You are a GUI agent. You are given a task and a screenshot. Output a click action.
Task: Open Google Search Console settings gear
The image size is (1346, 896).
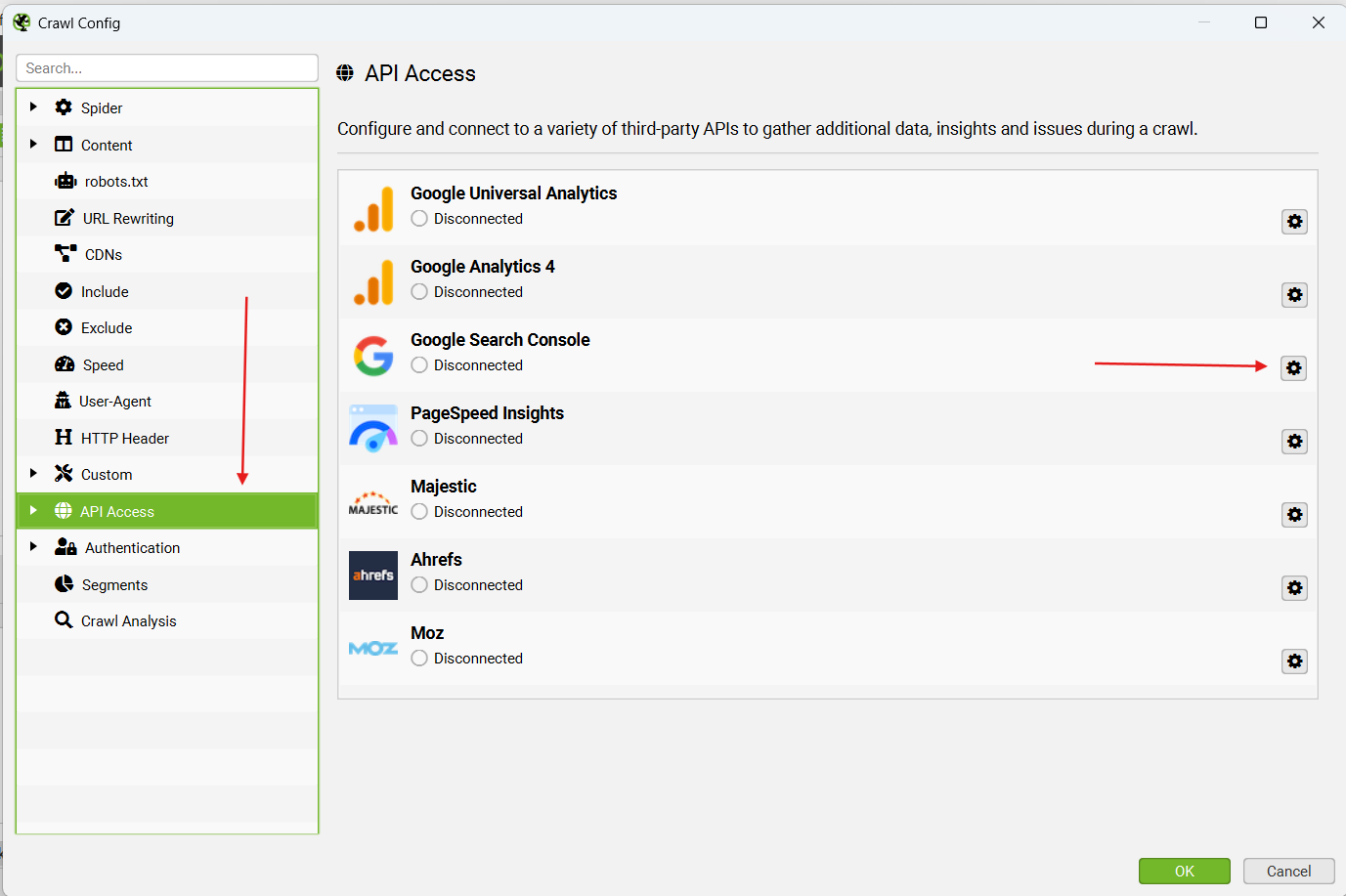point(1293,368)
